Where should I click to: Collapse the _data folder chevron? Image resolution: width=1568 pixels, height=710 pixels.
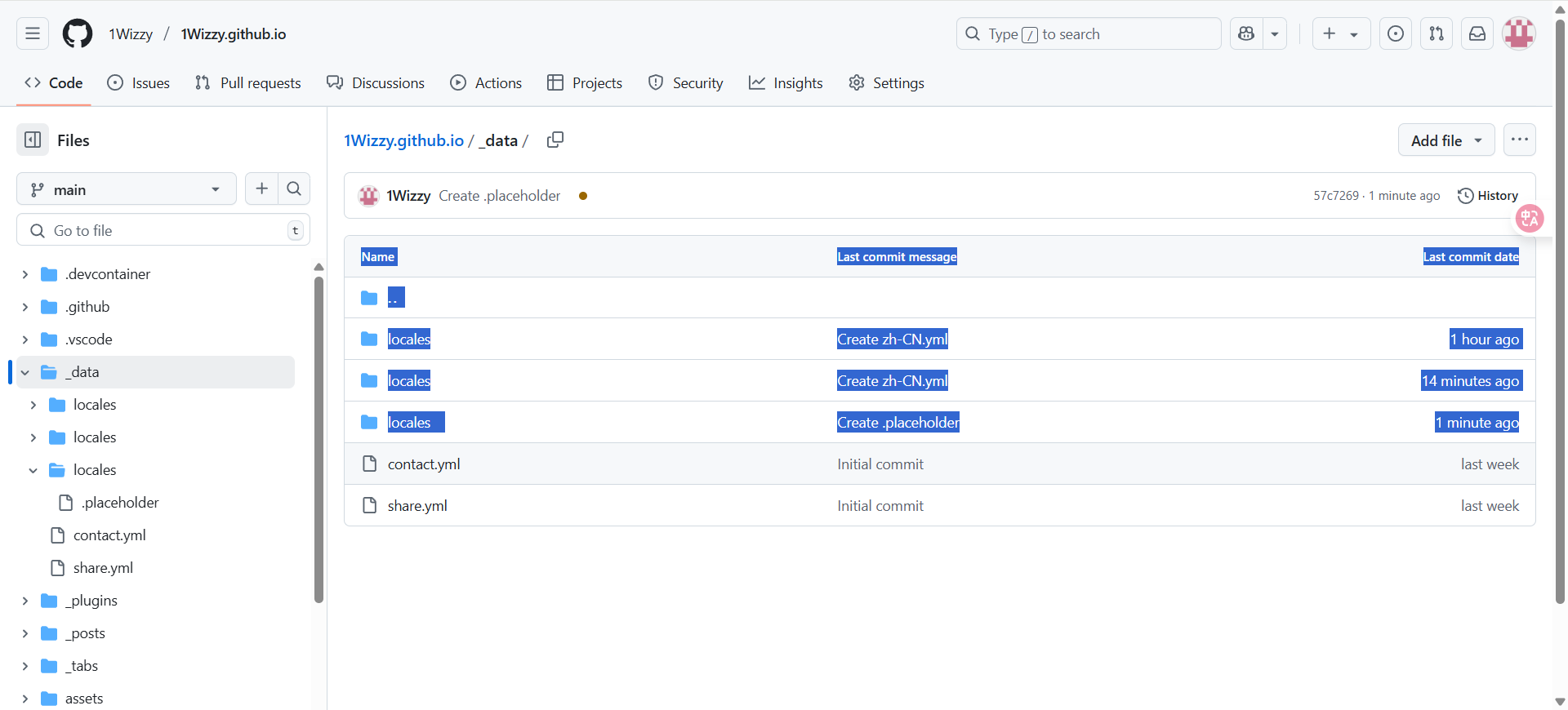click(x=24, y=372)
